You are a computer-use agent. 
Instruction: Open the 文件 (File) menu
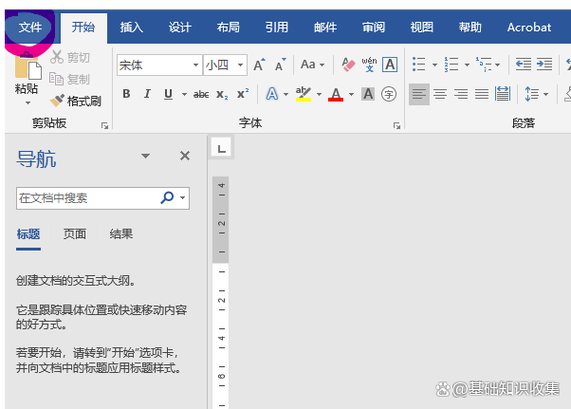[30, 27]
